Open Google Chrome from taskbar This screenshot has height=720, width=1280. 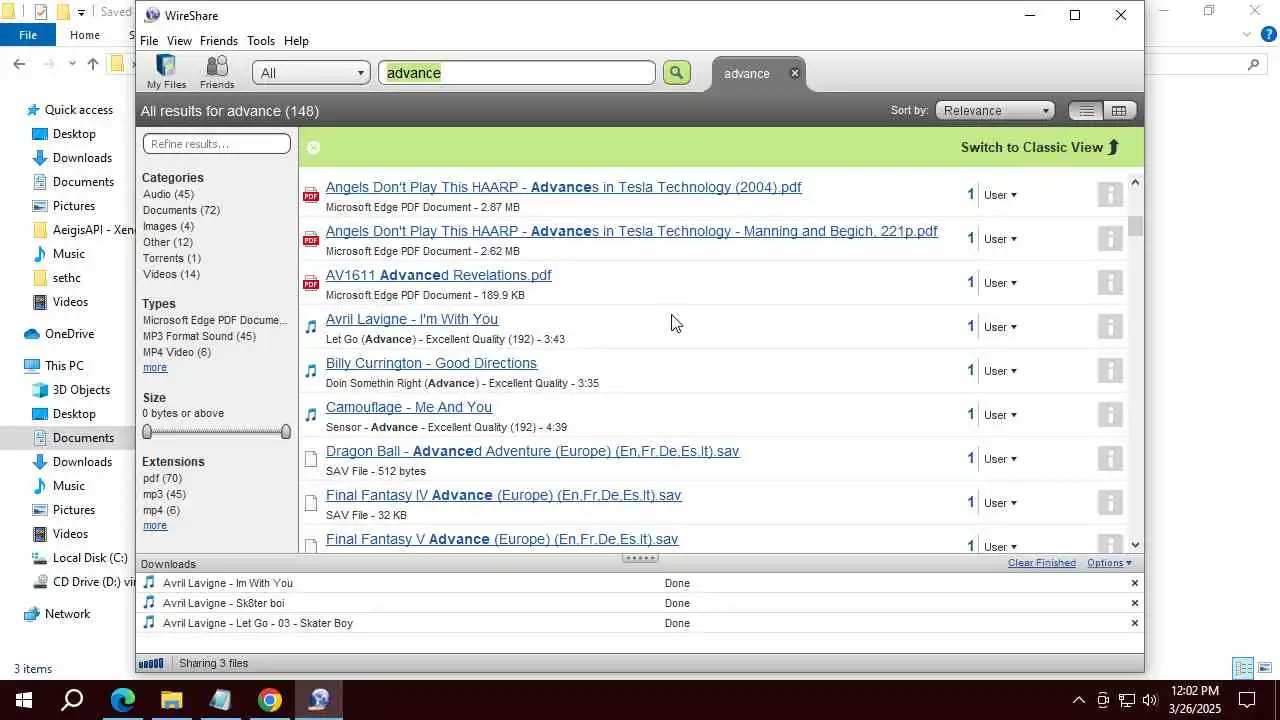tap(270, 700)
